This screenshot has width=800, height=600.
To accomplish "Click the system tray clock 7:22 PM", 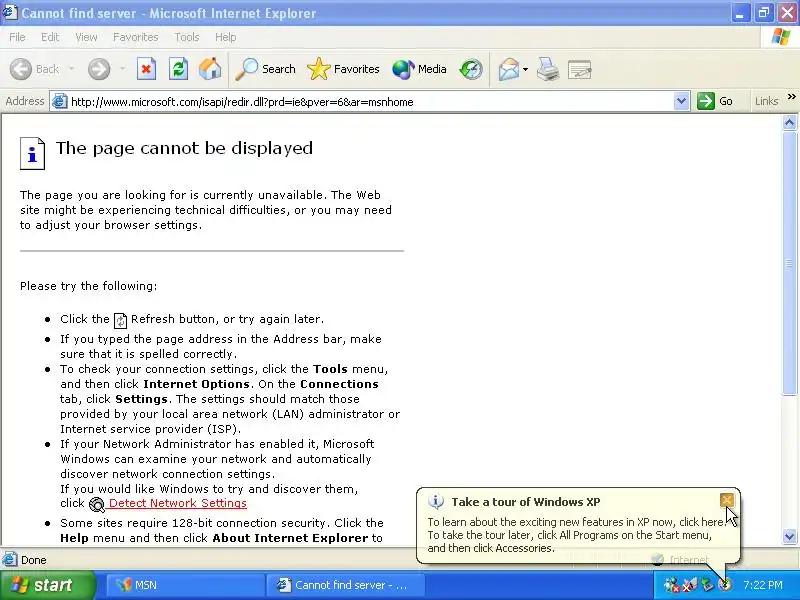I will 763,585.
